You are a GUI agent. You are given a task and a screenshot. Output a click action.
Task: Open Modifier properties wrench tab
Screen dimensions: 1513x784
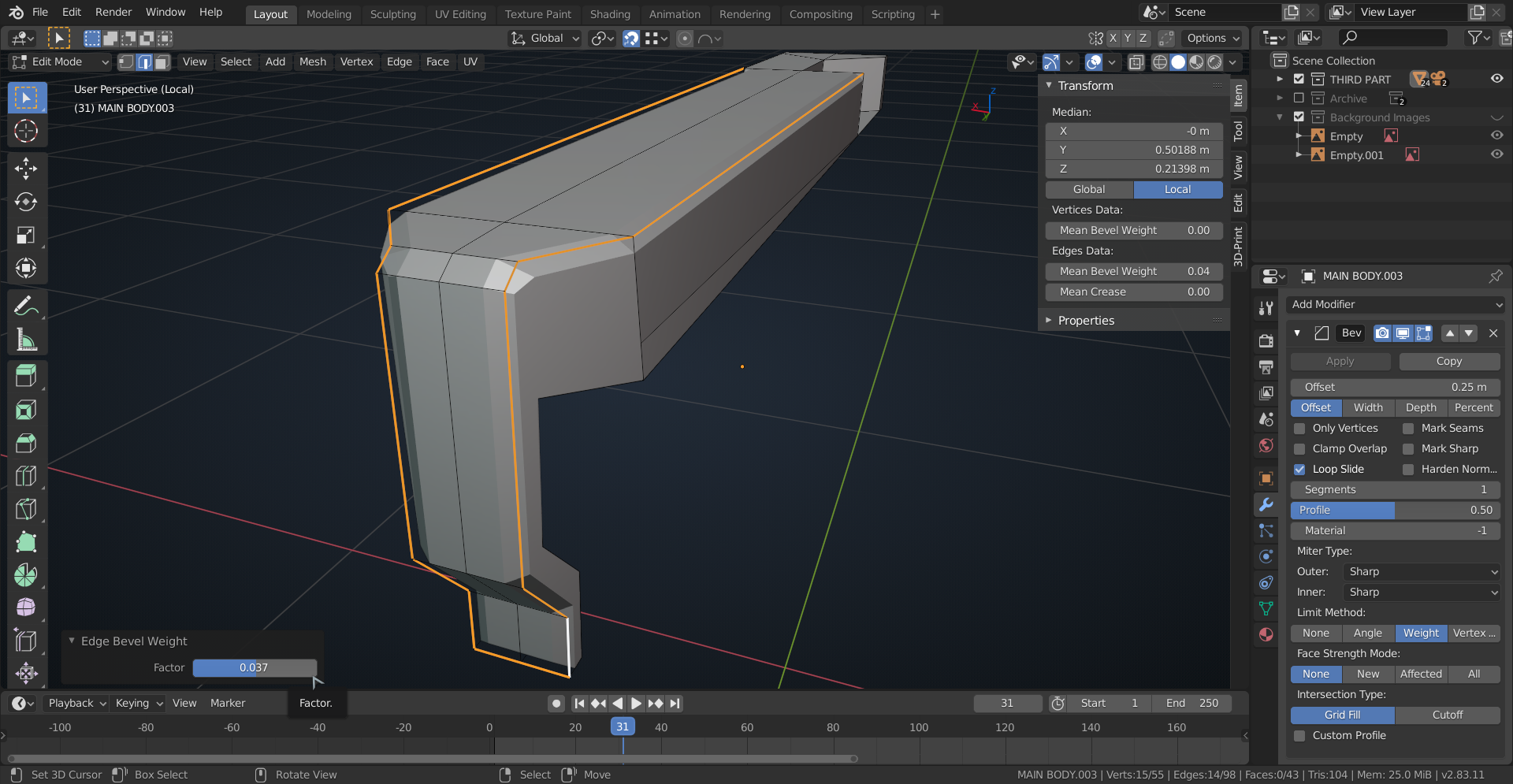pos(1266,505)
